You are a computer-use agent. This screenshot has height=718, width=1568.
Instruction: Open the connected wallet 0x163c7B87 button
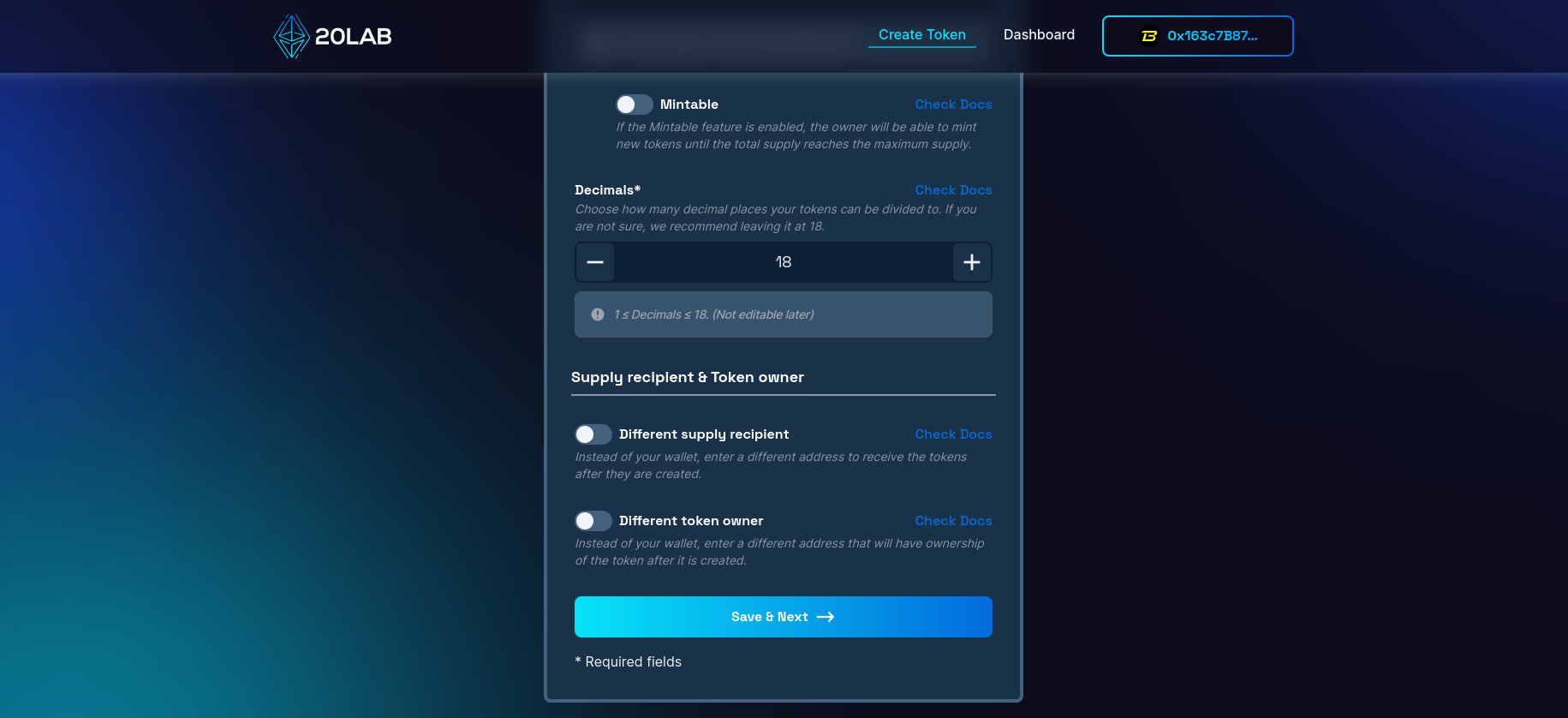(1197, 36)
